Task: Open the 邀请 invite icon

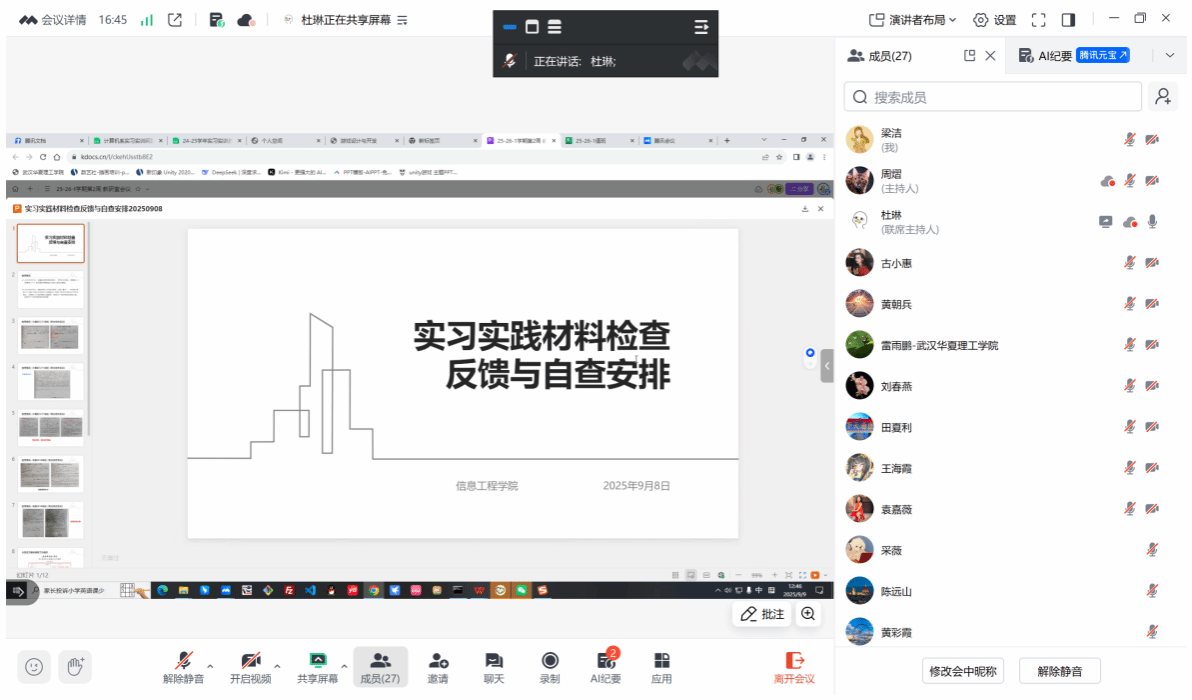Action: (438, 667)
